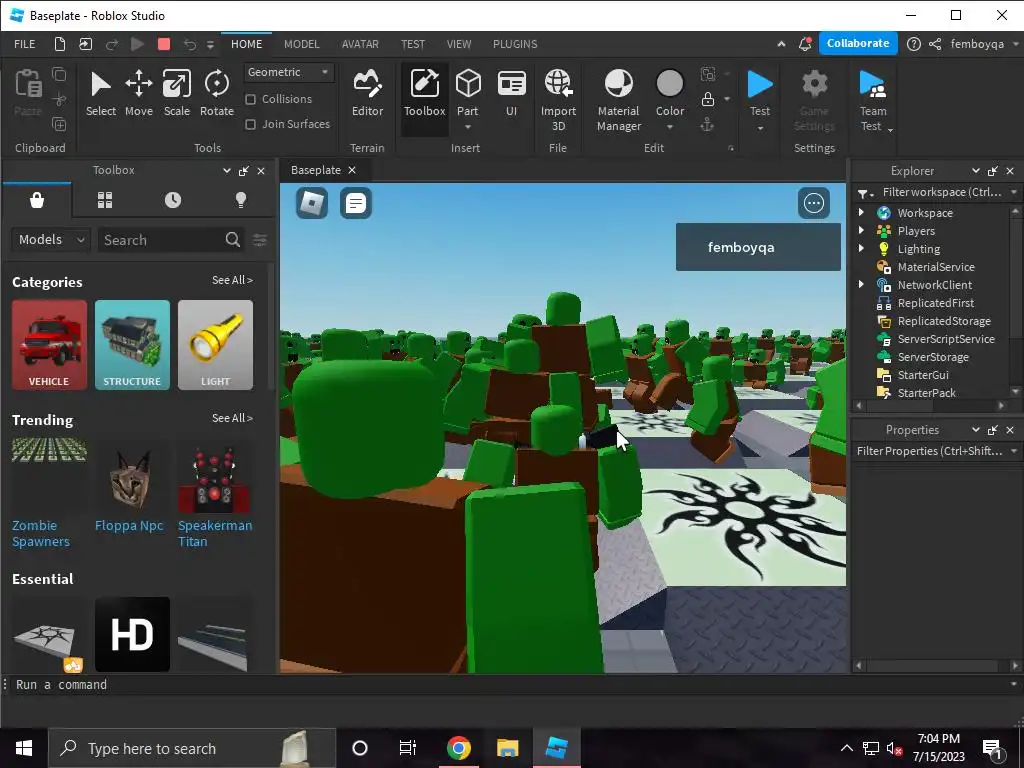Click Import 3D
Viewport: 1024px width, 768px height.
558,101
